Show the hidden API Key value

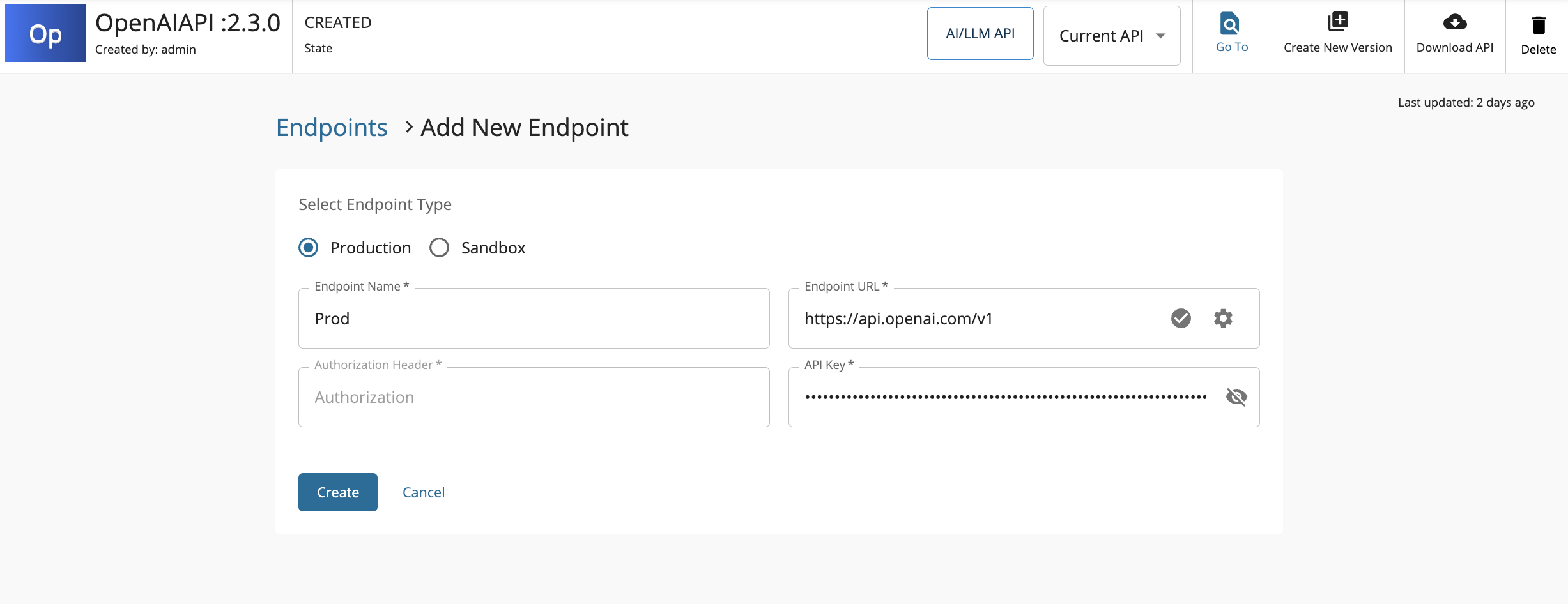coord(1236,397)
